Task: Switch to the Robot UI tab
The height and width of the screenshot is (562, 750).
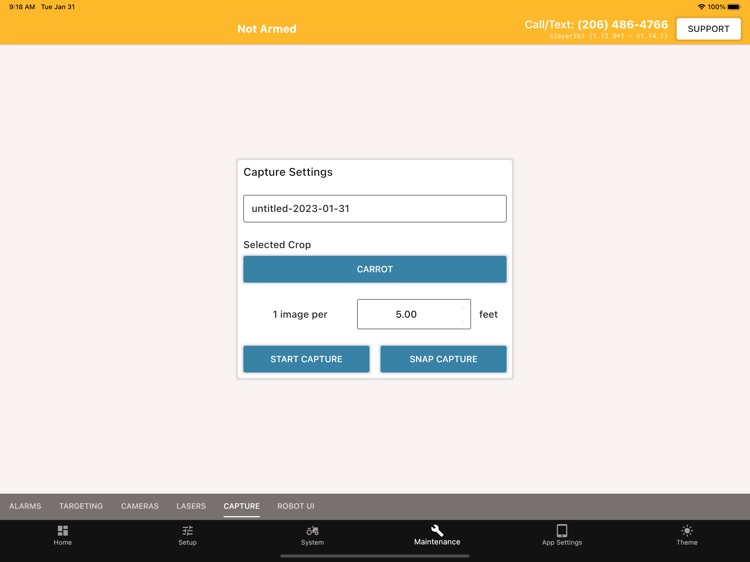Action: click(296, 506)
